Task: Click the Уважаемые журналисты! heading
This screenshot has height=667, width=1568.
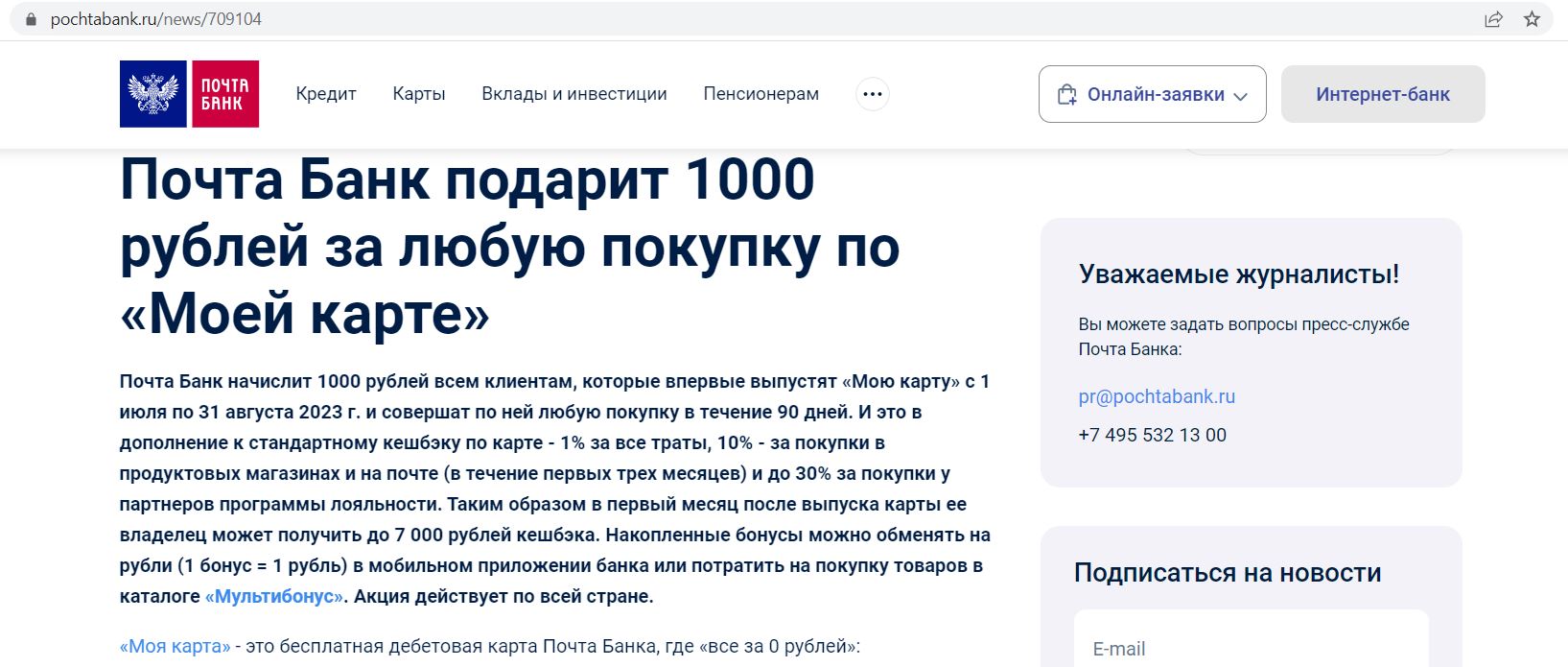Action: [1239, 274]
